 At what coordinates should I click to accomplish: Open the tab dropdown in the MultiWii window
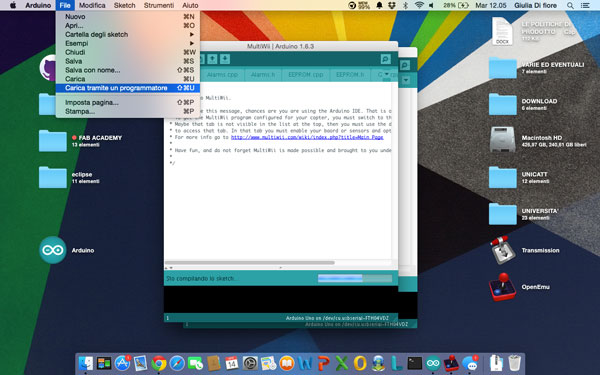[x=387, y=74]
